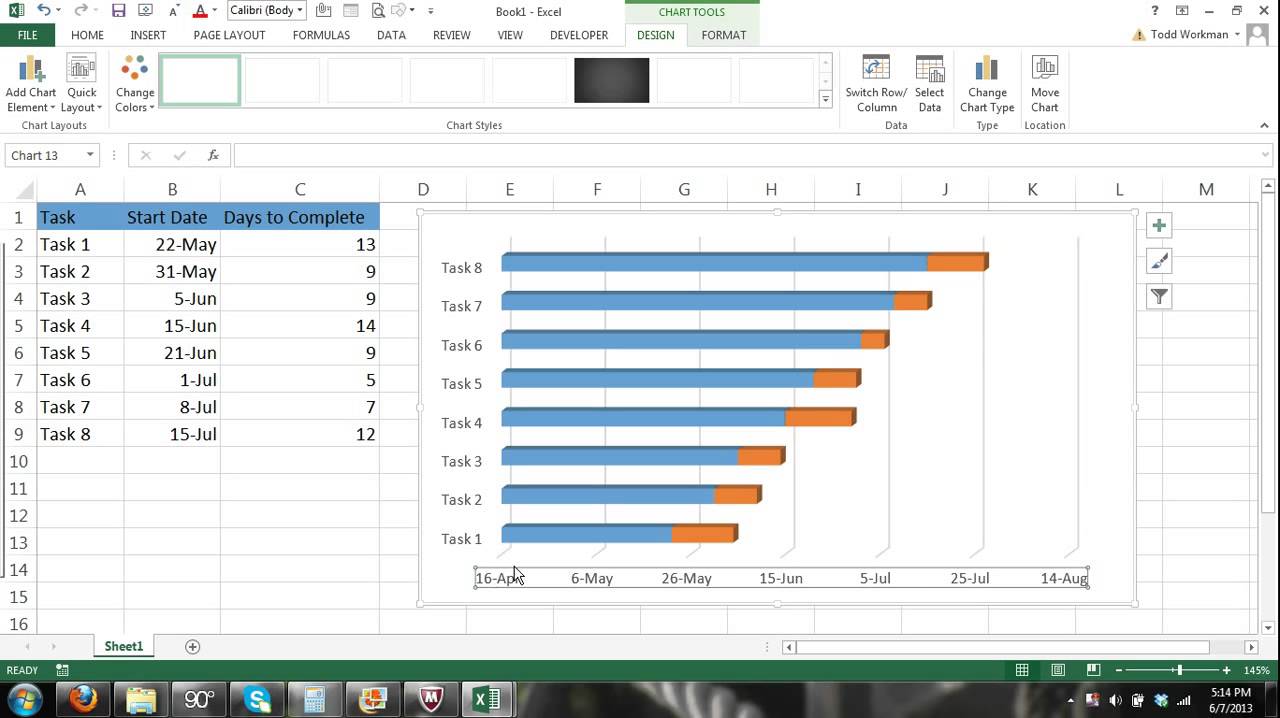Open the FORMAT ribbon tab

(x=723, y=35)
